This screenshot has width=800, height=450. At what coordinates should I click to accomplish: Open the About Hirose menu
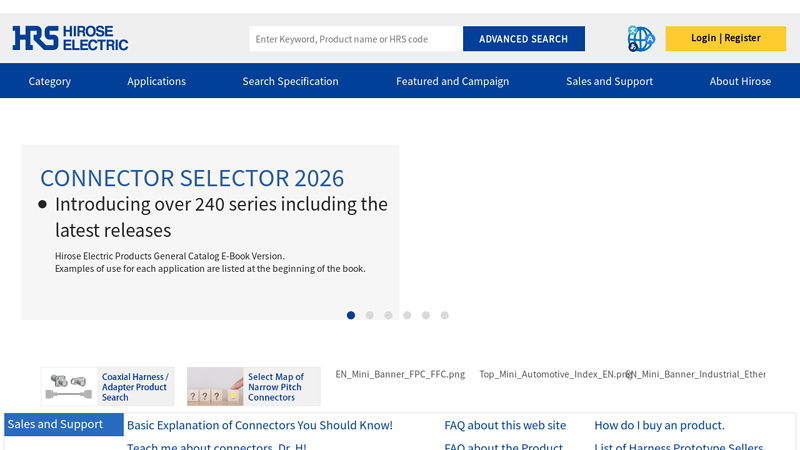pyautogui.click(x=740, y=81)
